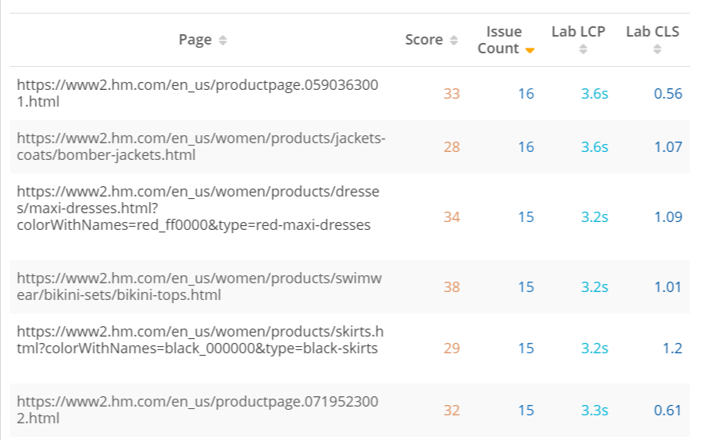Open issue count 16 for bomber-jackets
The height and width of the screenshot is (440, 708).
pos(526,147)
